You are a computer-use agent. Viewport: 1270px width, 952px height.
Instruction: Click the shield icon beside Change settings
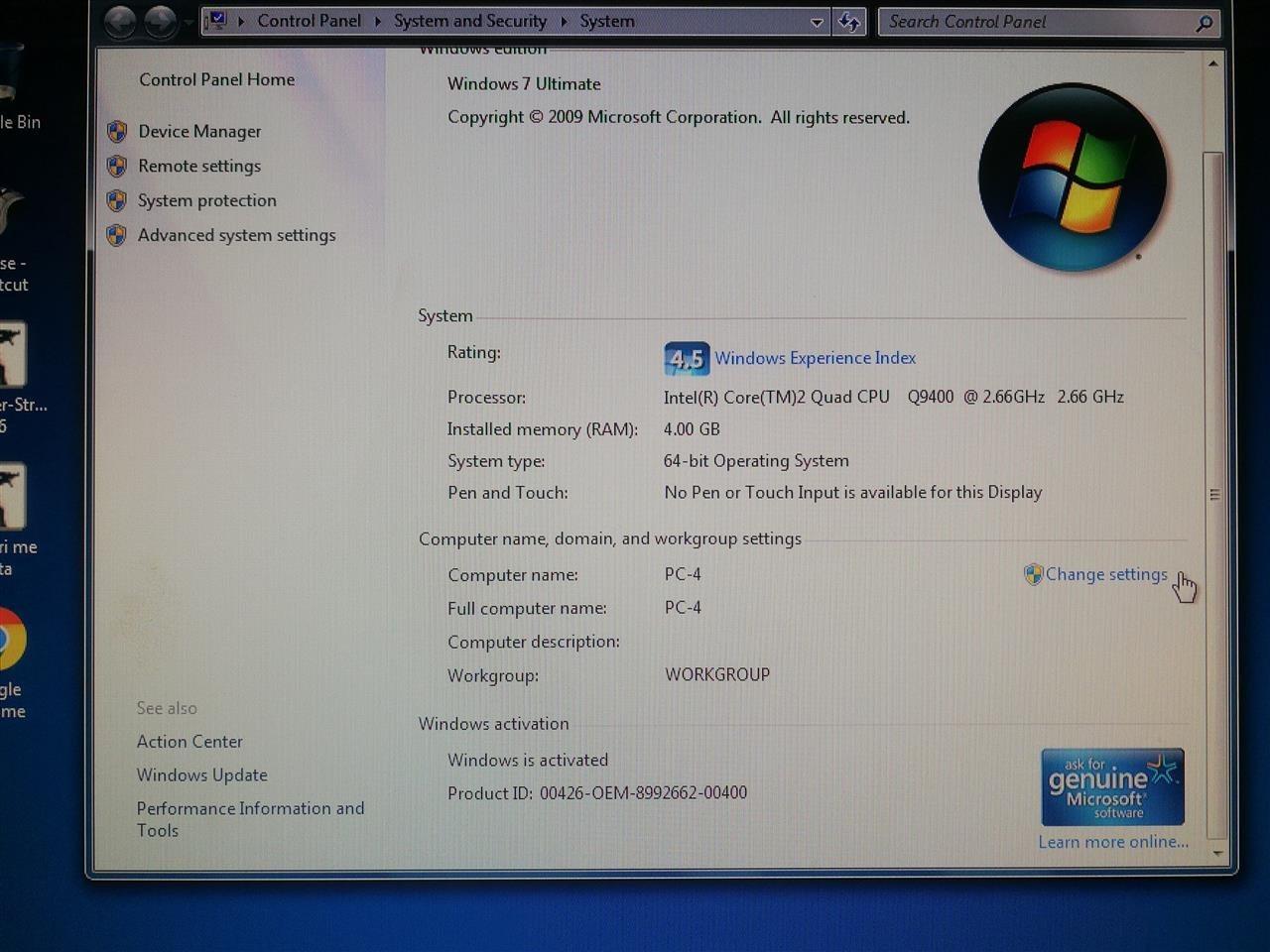point(1033,574)
